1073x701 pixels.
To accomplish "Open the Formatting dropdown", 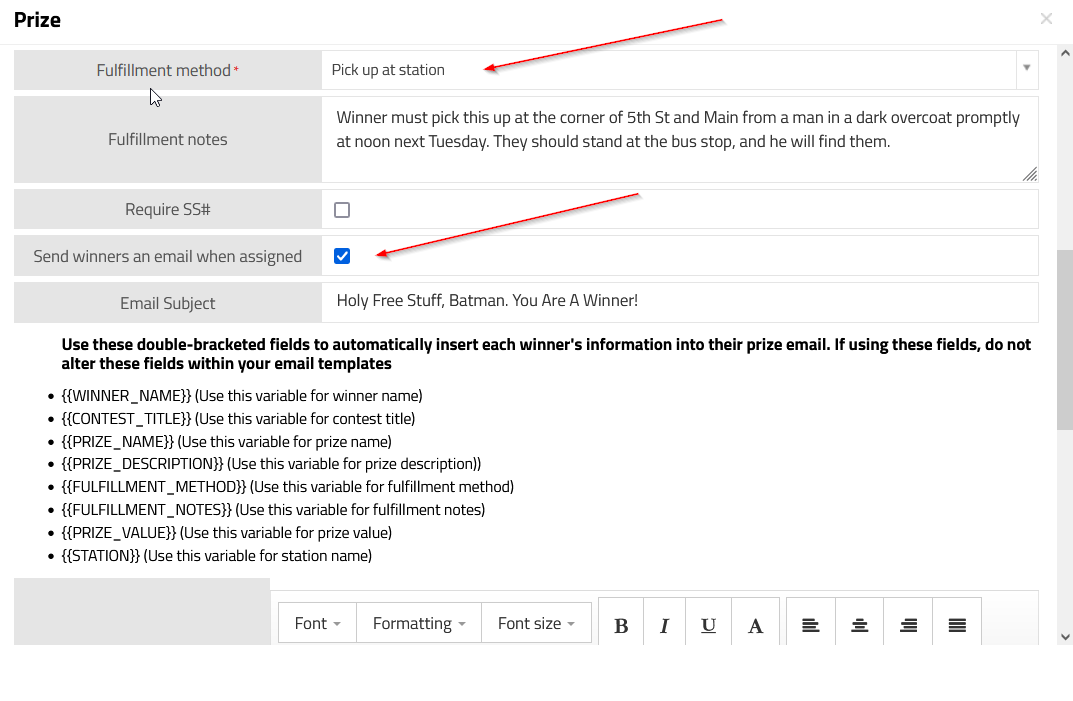I will pyautogui.click(x=419, y=623).
